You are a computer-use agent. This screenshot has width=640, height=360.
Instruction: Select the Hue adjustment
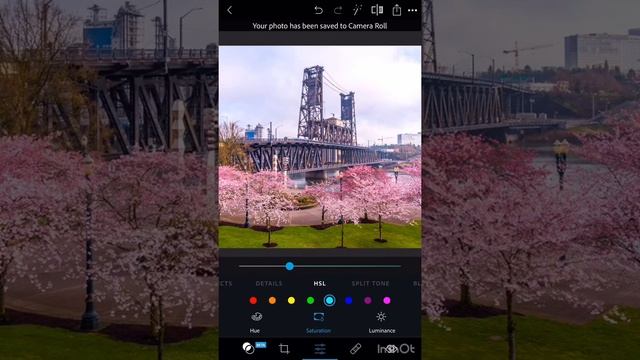point(256,322)
